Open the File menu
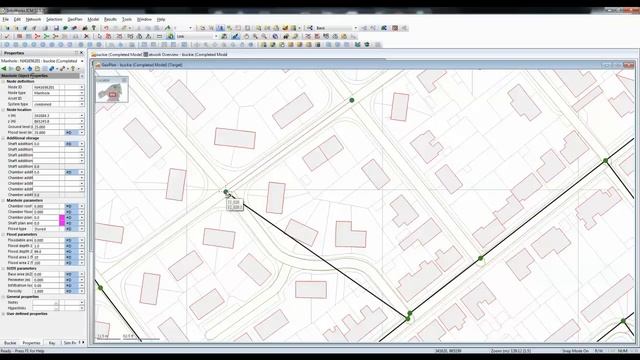Screen dimensions: 640x360 click(5, 19)
